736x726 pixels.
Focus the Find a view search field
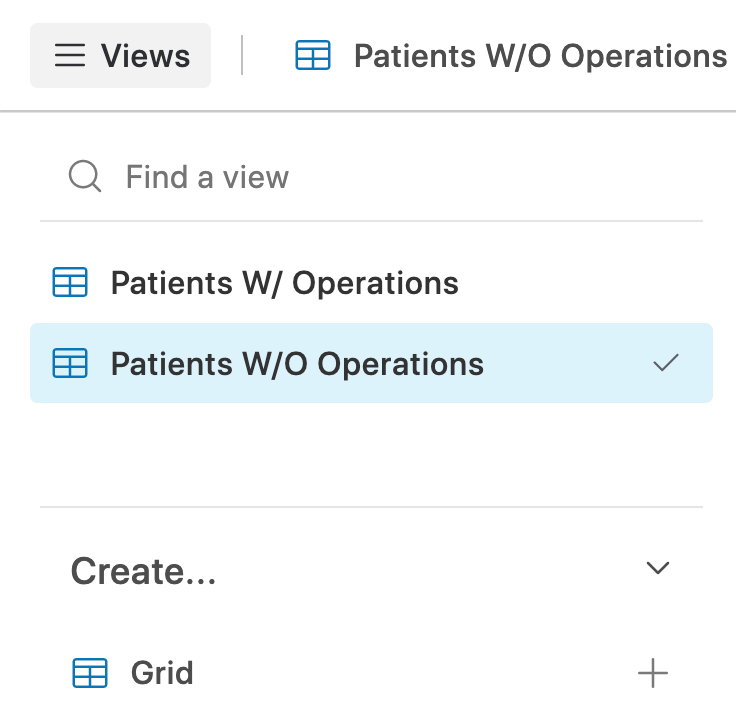(371, 177)
